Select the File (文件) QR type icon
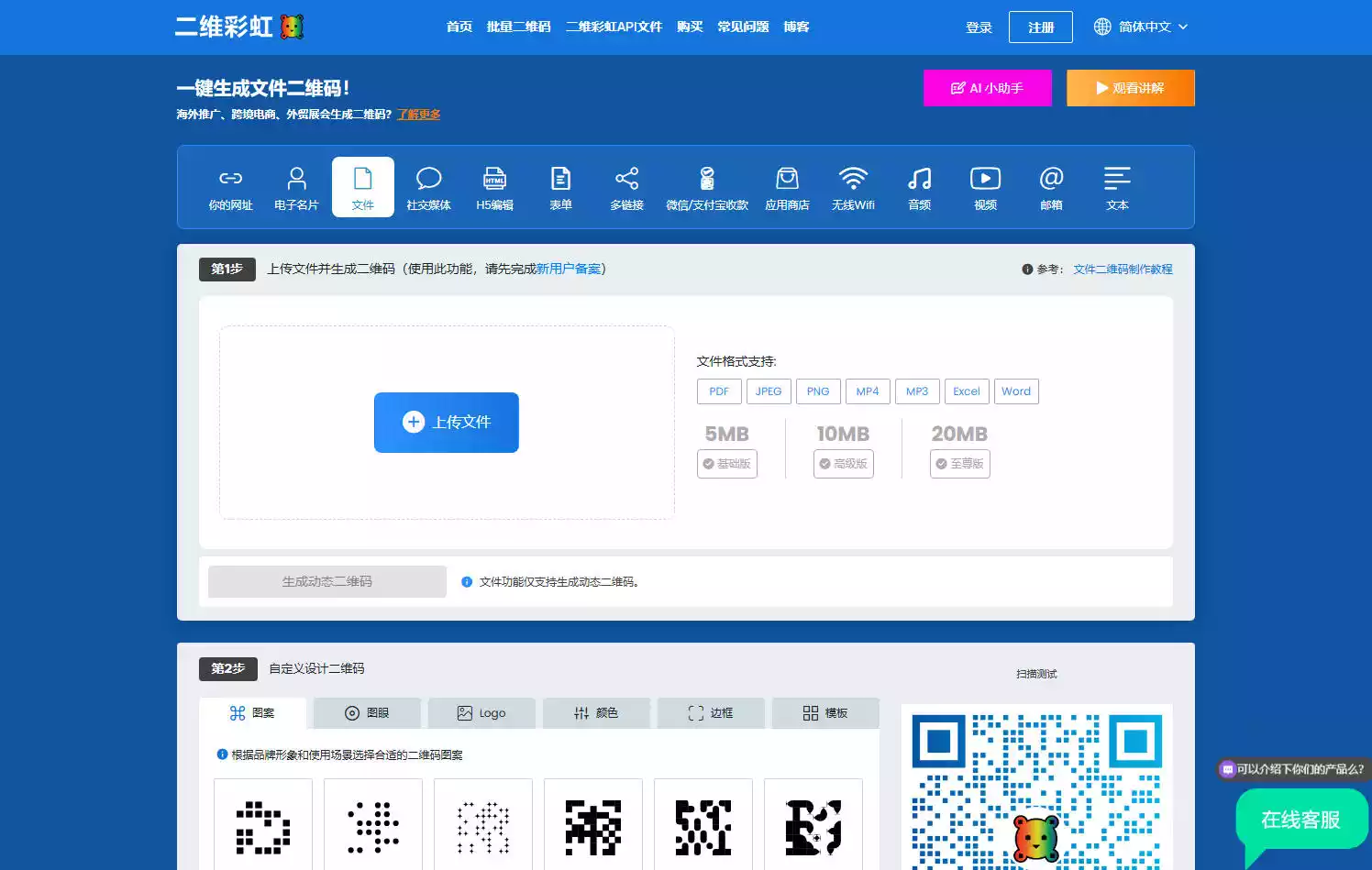1372x870 pixels. (363, 187)
